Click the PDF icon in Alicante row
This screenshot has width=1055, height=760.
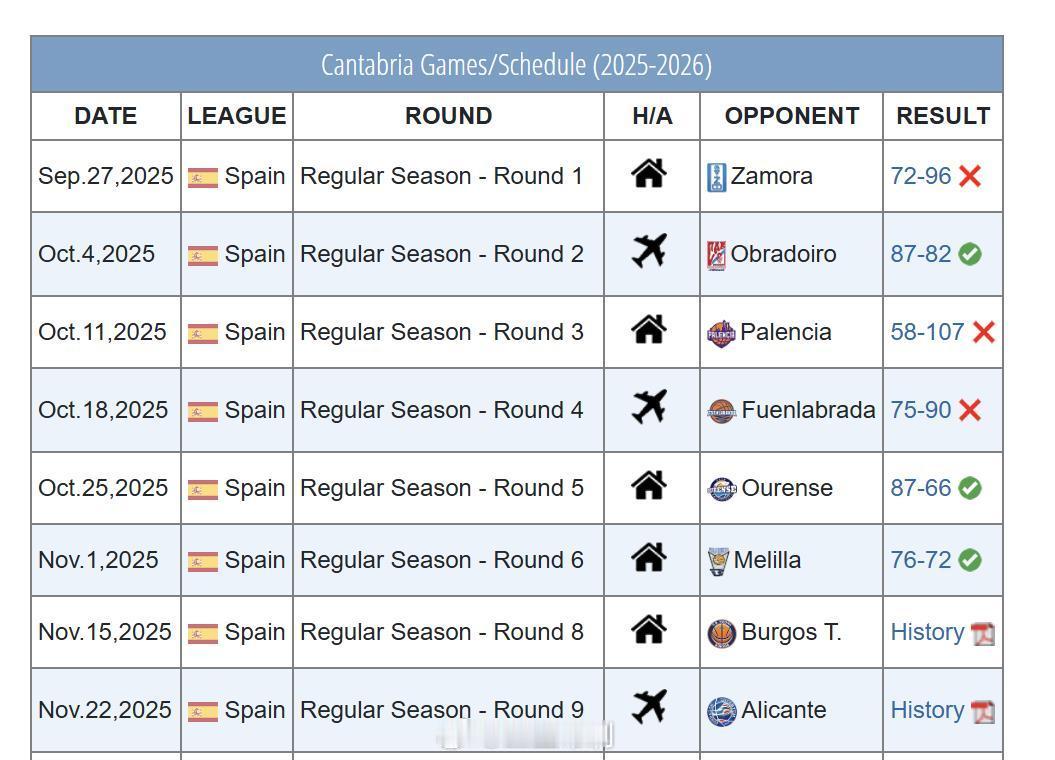(x=983, y=712)
